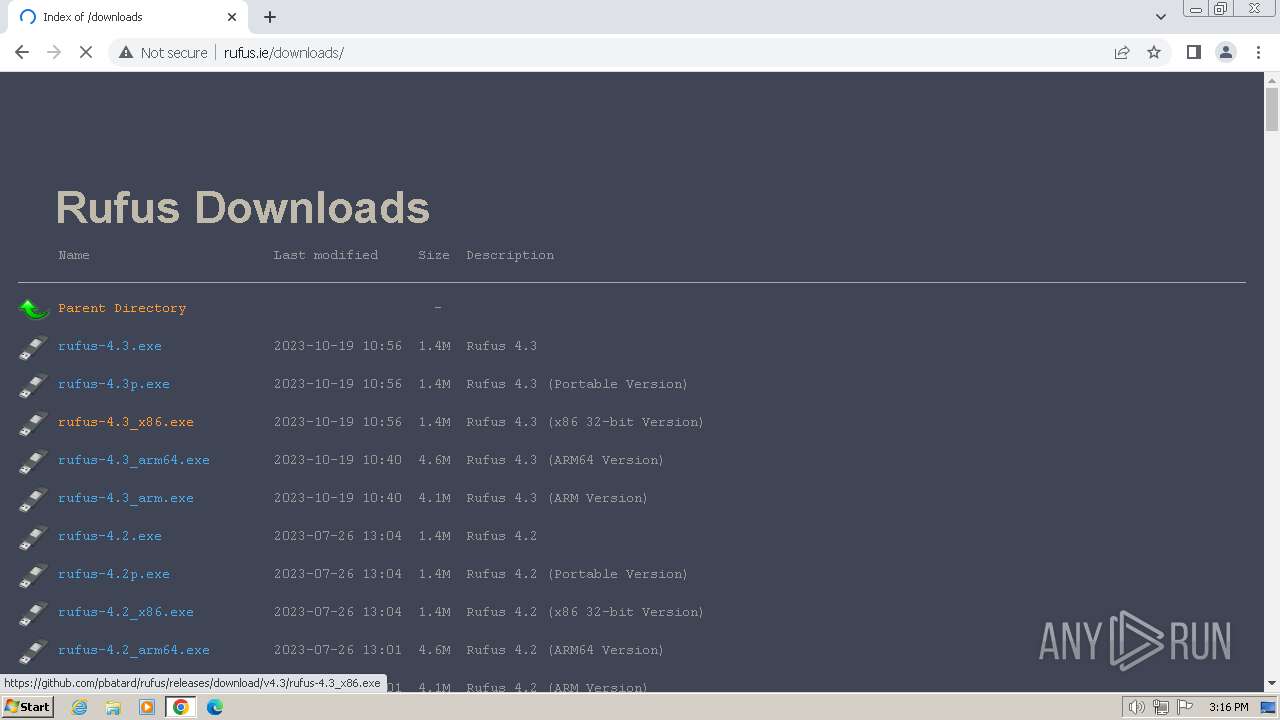
Task: Sort by Name column header
Action: [74, 256]
